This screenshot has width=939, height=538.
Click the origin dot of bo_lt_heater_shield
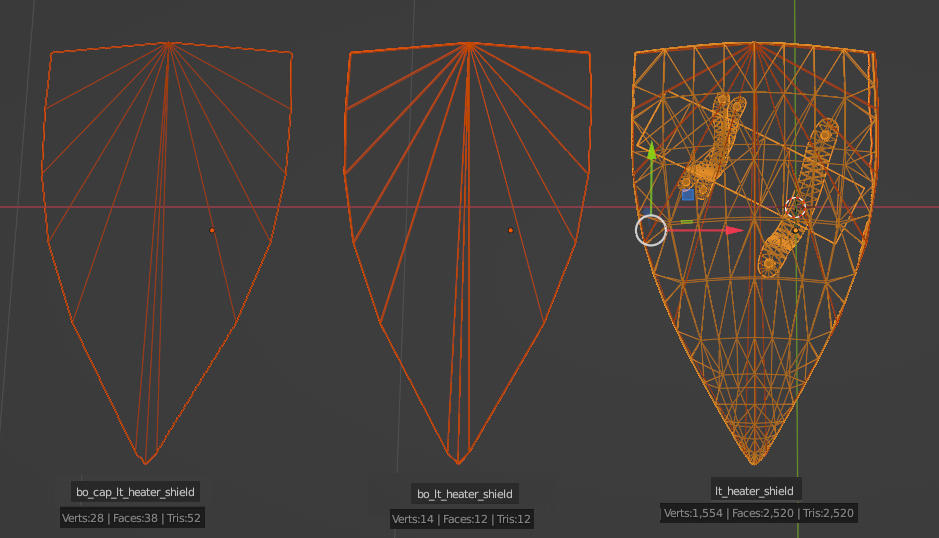point(510,230)
